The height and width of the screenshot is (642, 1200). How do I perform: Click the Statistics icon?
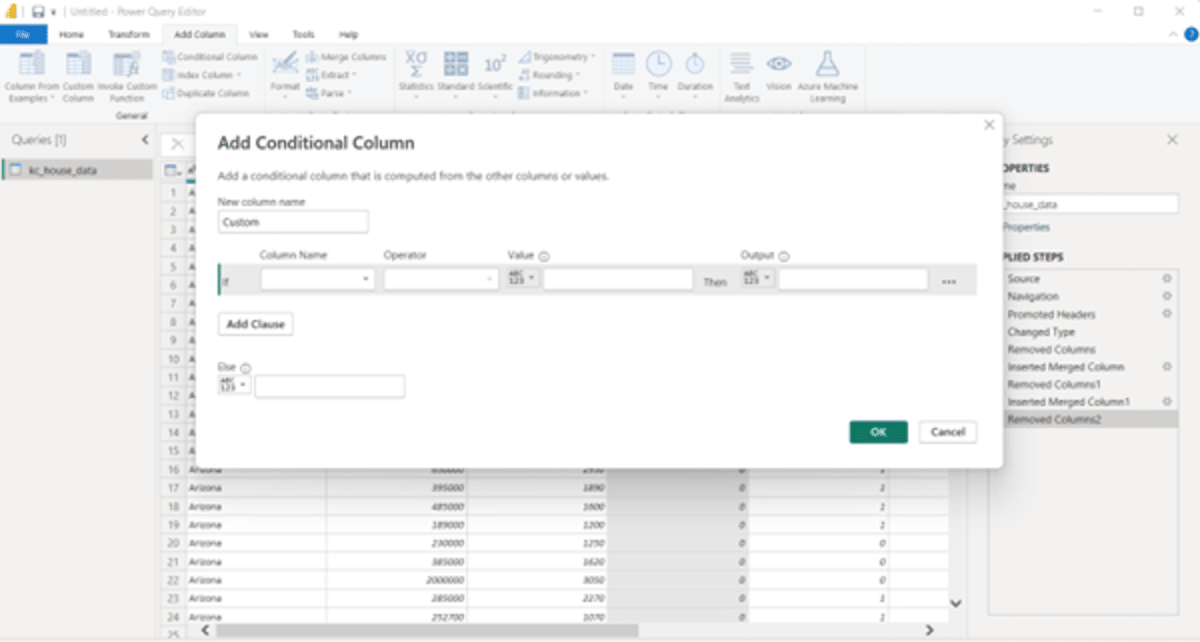tap(416, 64)
